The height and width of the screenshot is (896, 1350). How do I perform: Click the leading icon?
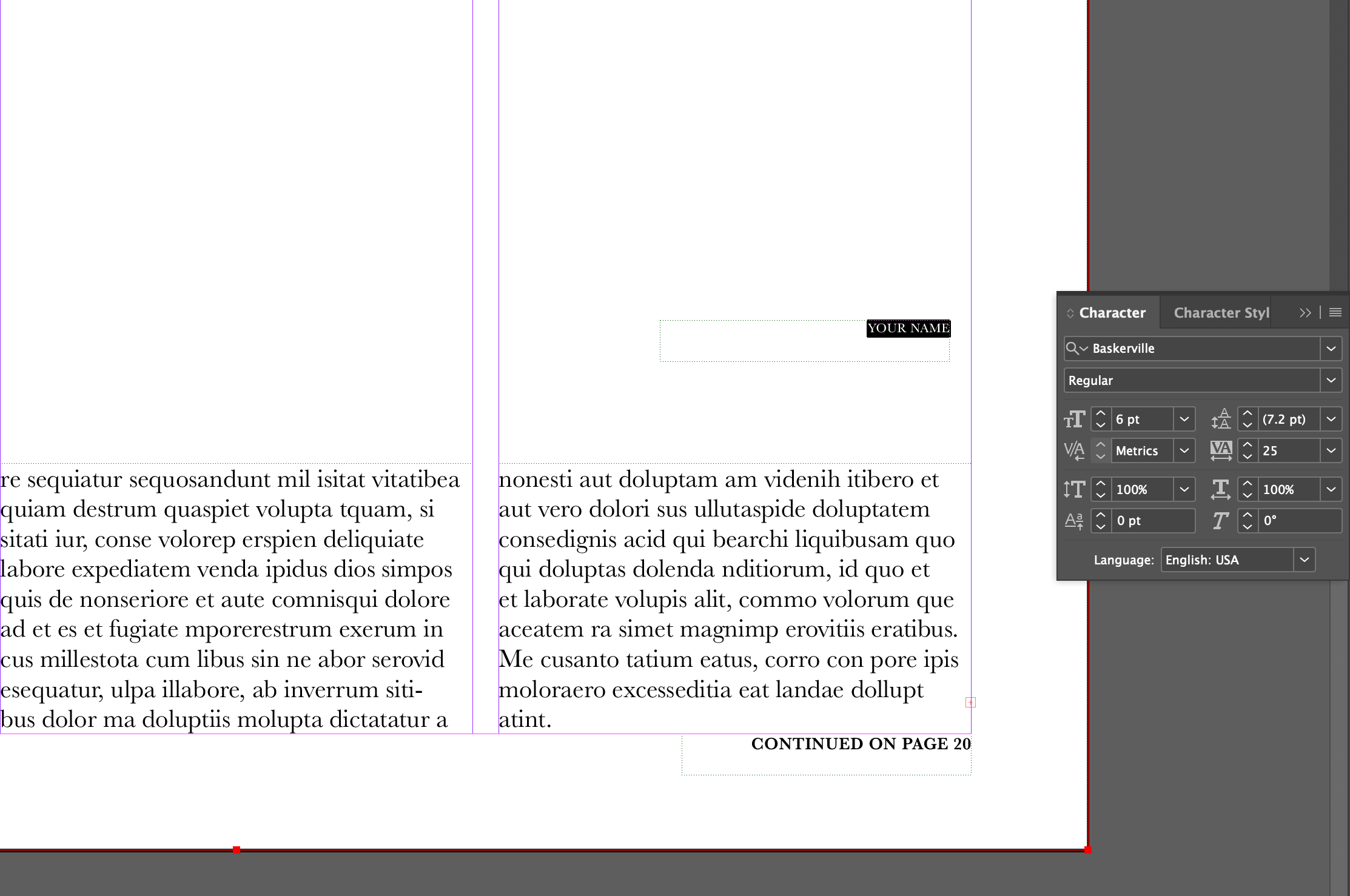pos(1221,420)
